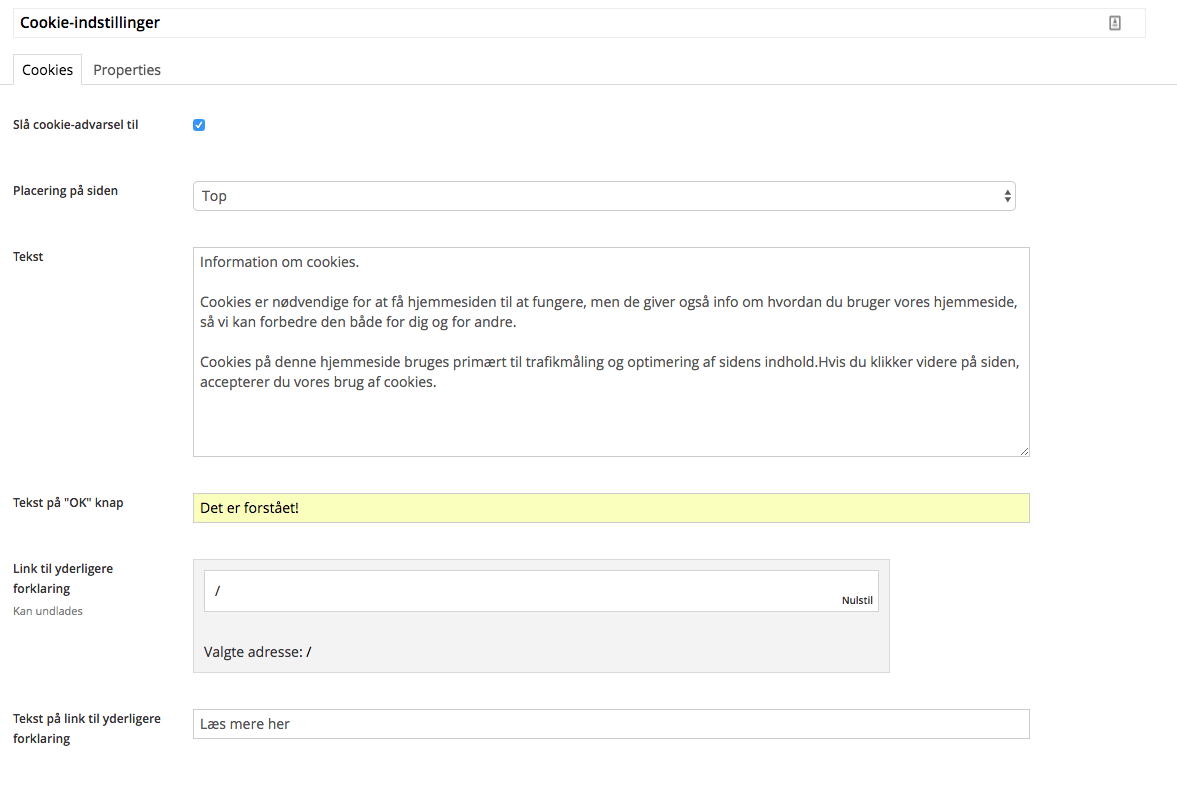Focus the yellow "Det er forstået!" field
The height and width of the screenshot is (794, 1177).
point(610,508)
